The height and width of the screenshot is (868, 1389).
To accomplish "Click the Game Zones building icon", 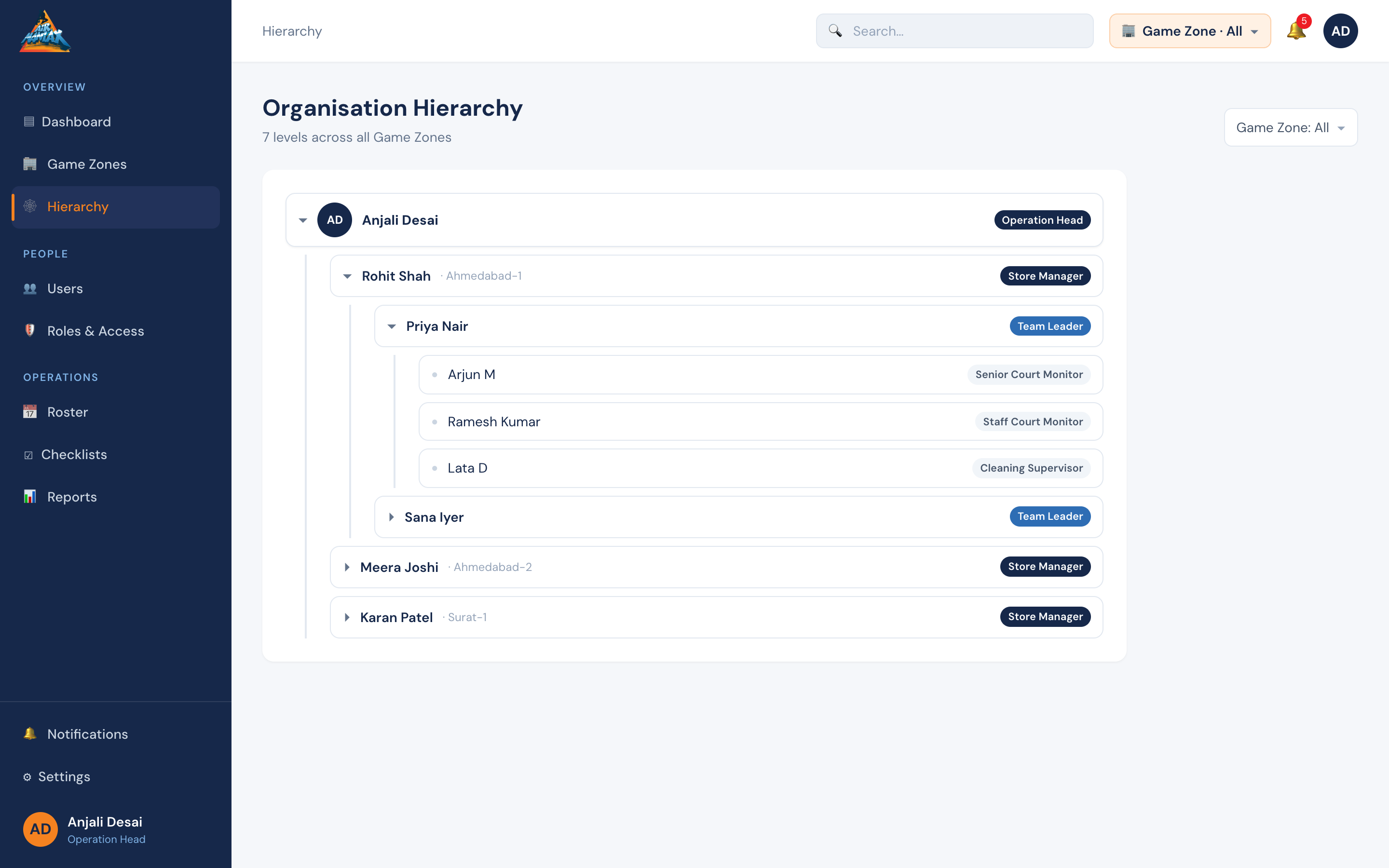I will coord(30,164).
